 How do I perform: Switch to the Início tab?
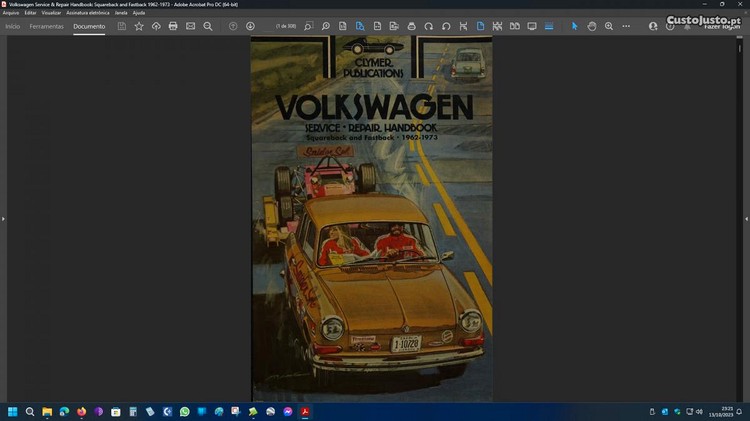(x=13, y=26)
